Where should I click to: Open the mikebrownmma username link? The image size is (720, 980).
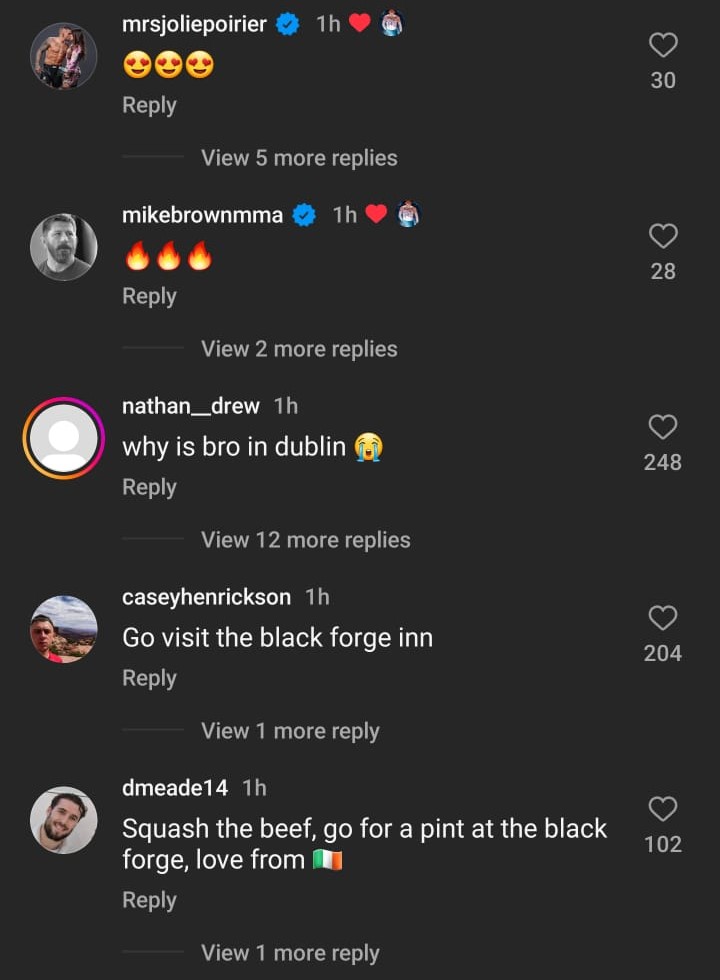202,215
